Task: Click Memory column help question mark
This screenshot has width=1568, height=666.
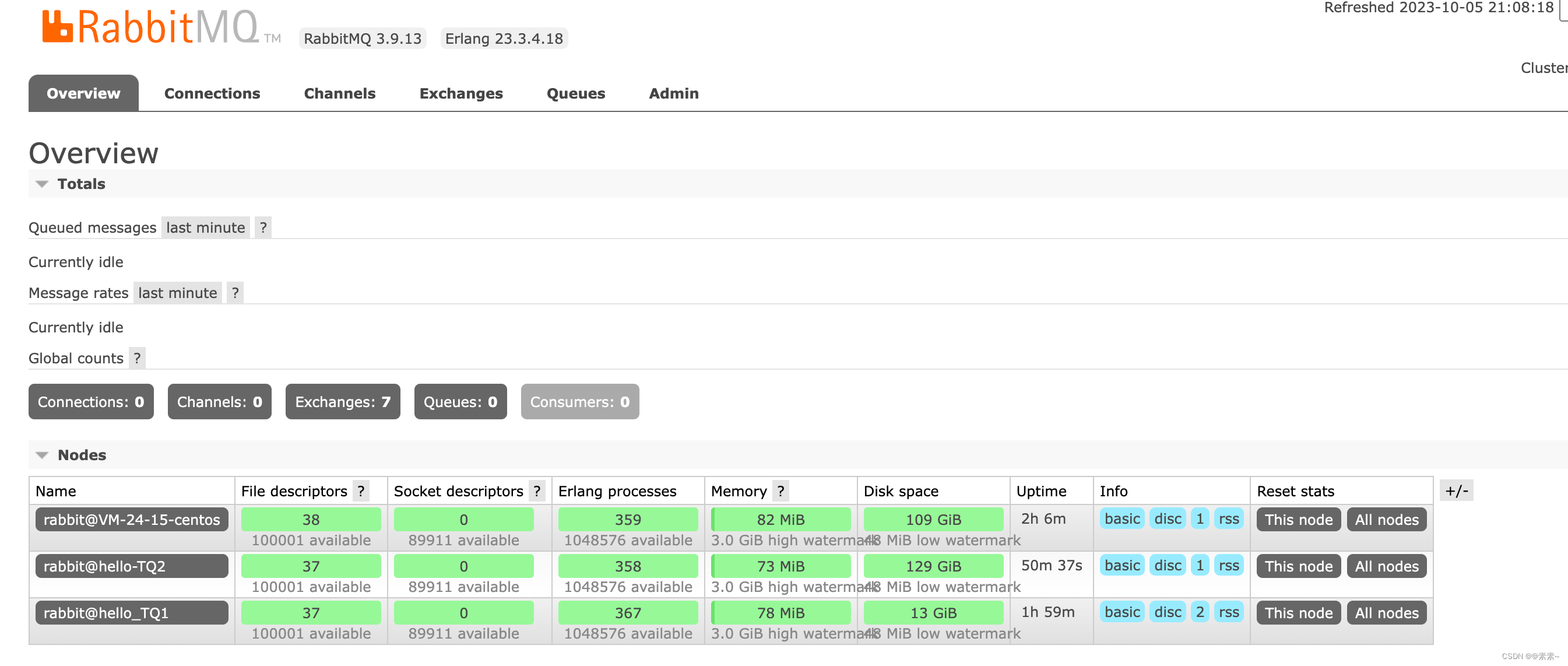Action: click(x=781, y=490)
